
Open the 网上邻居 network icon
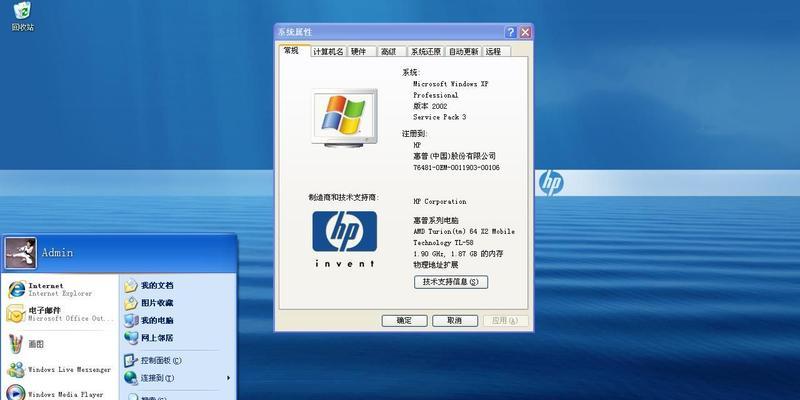(x=131, y=338)
